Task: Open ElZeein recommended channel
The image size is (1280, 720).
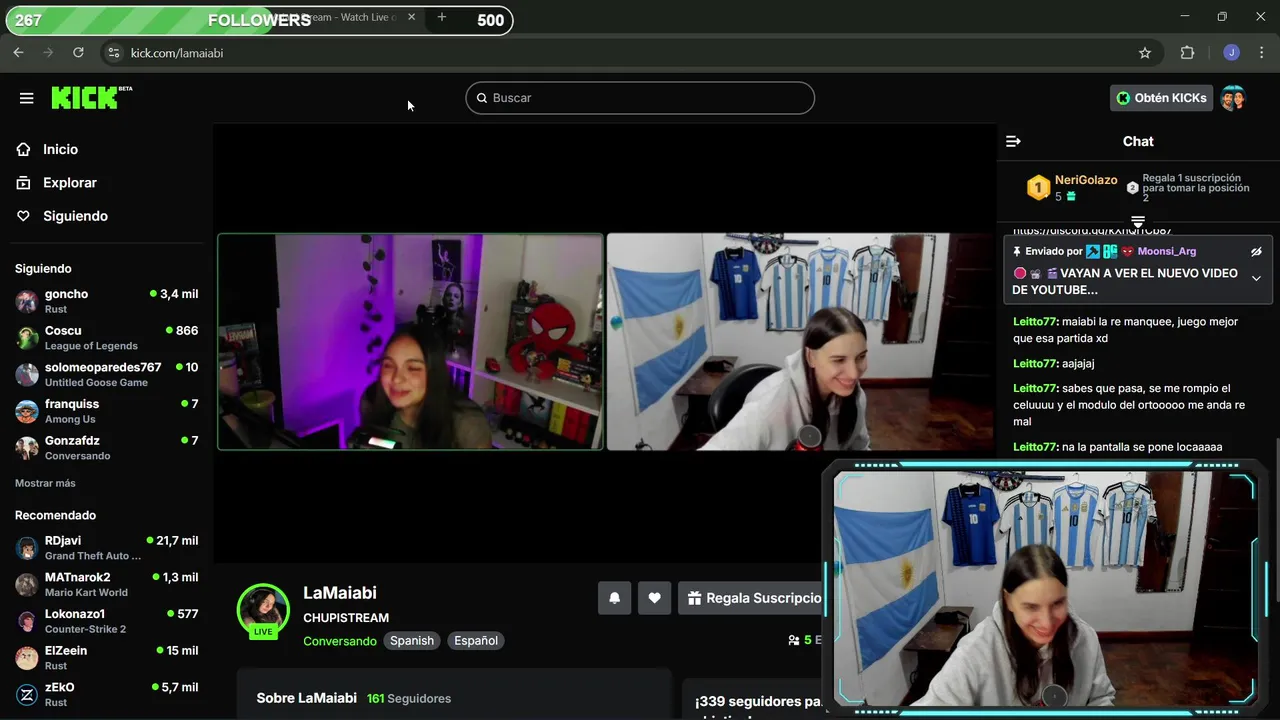Action: point(106,658)
